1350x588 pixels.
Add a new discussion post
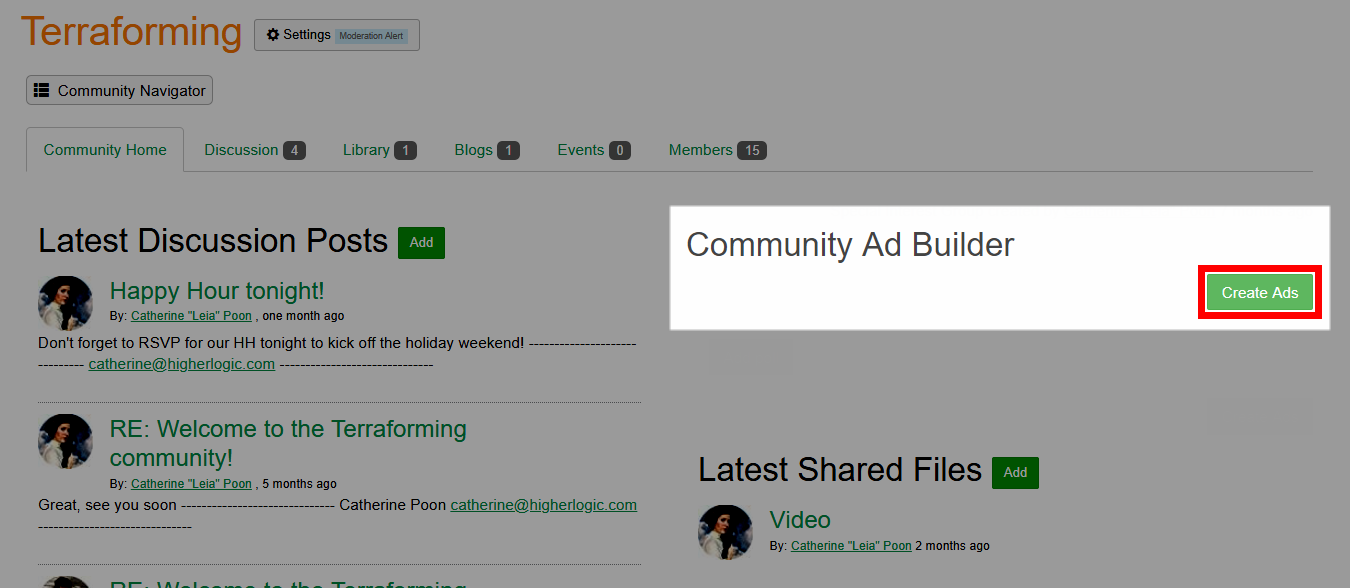point(421,243)
